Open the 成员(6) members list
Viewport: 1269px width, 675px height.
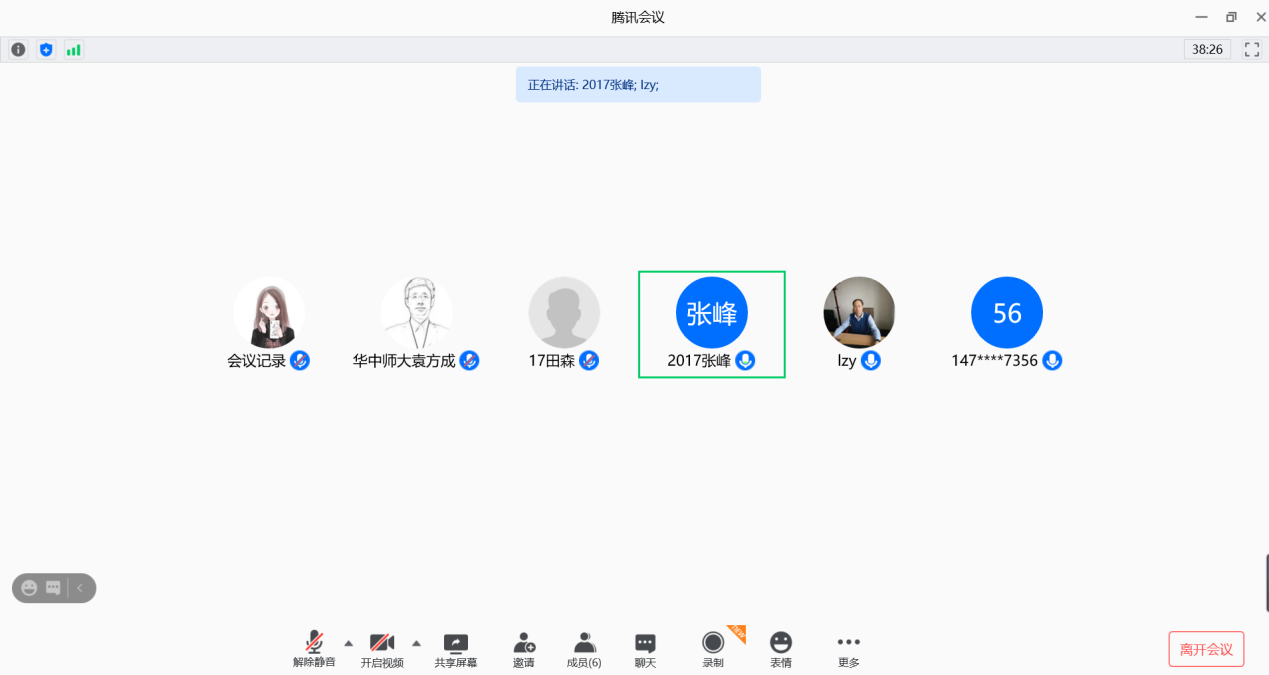point(584,649)
